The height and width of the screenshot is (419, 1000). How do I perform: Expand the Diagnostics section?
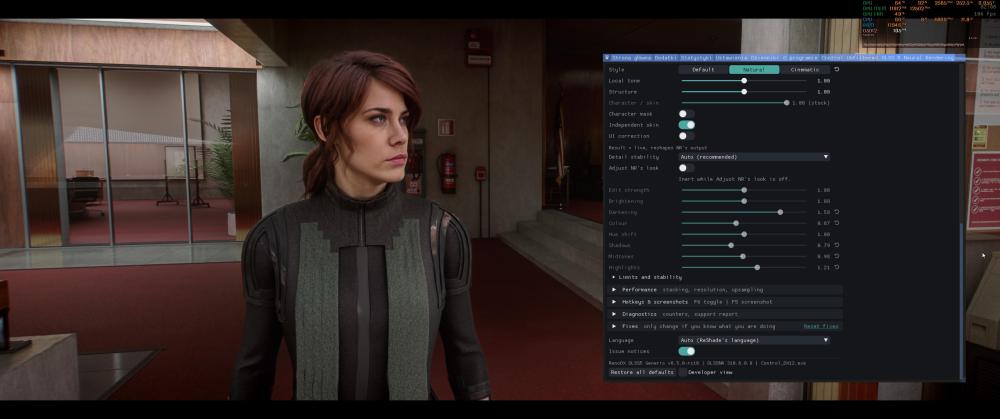(x=726, y=314)
